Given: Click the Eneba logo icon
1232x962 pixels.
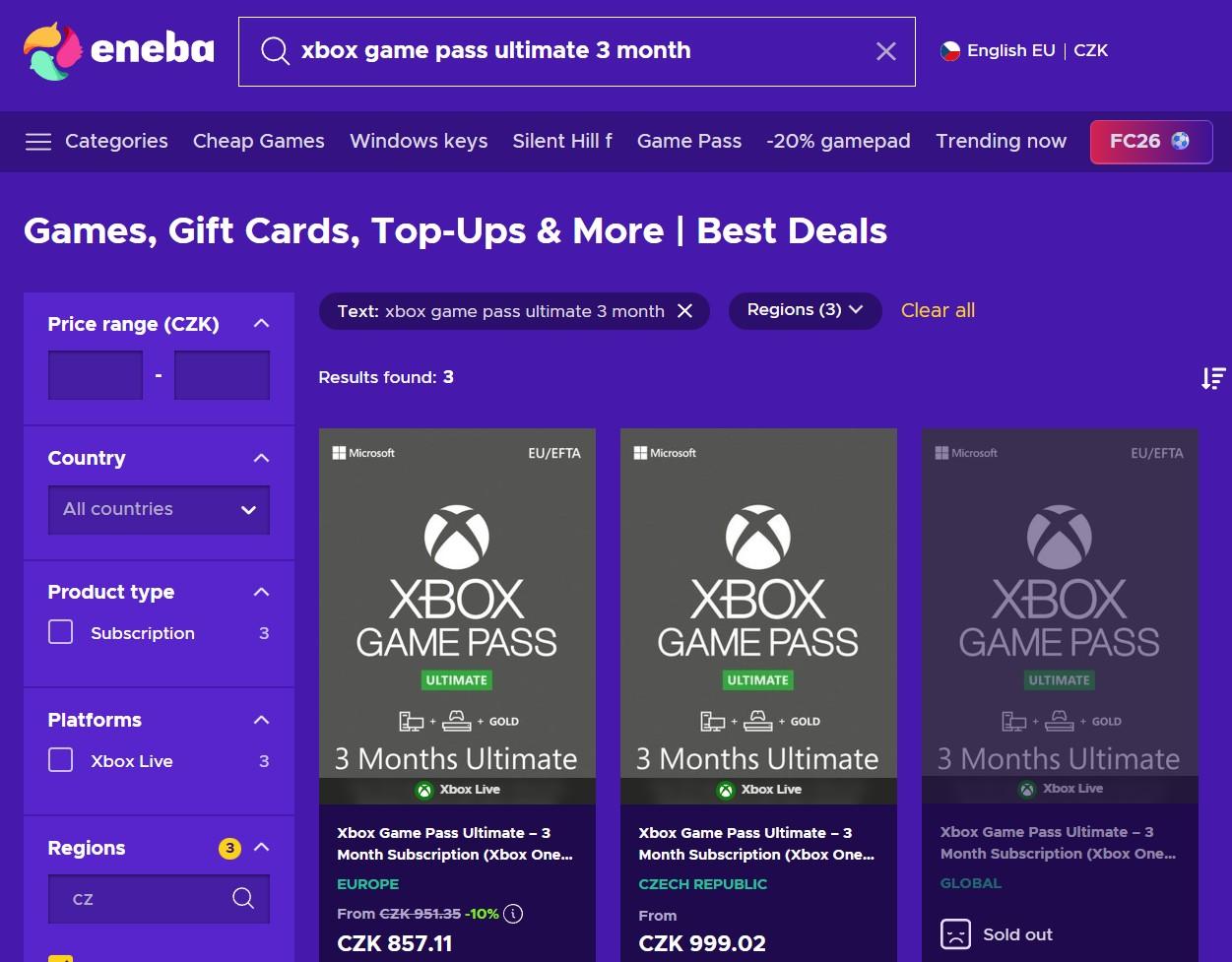Looking at the screenshot, I should point(53,50).
